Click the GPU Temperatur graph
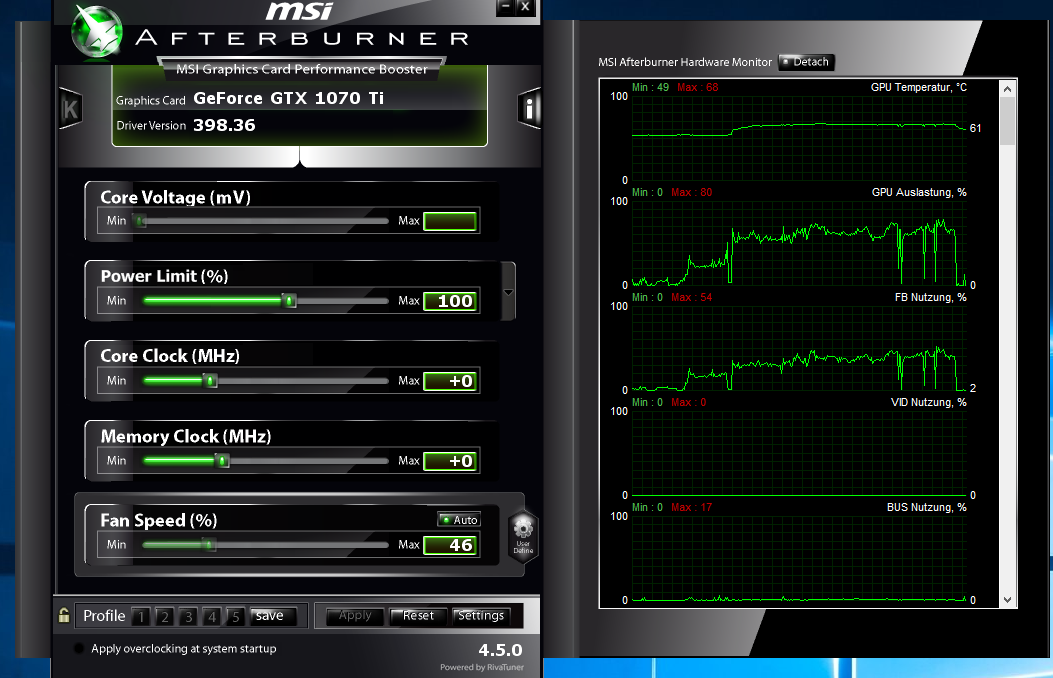Viewport: 1053px width, 678px height. click(x=799, y=138)
